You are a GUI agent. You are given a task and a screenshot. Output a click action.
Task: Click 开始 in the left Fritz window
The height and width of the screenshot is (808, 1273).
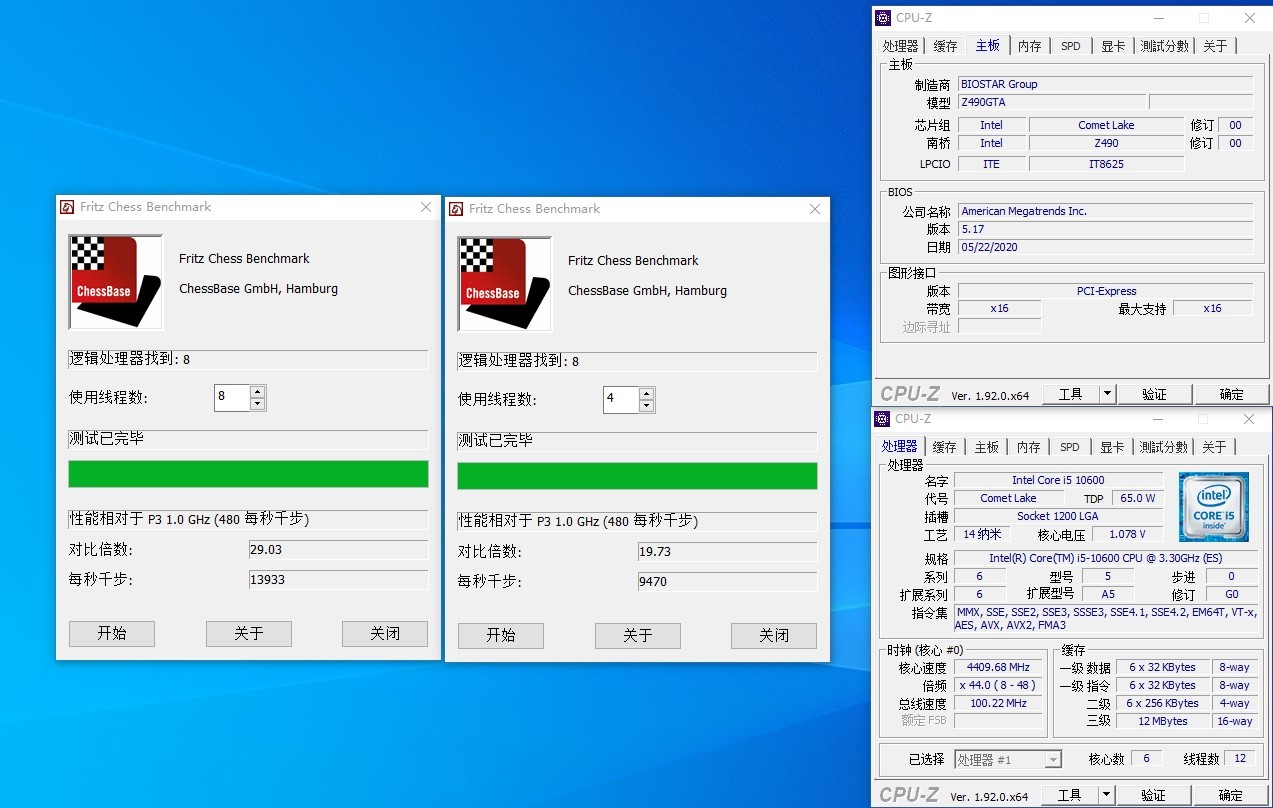[x=112, y=633]
